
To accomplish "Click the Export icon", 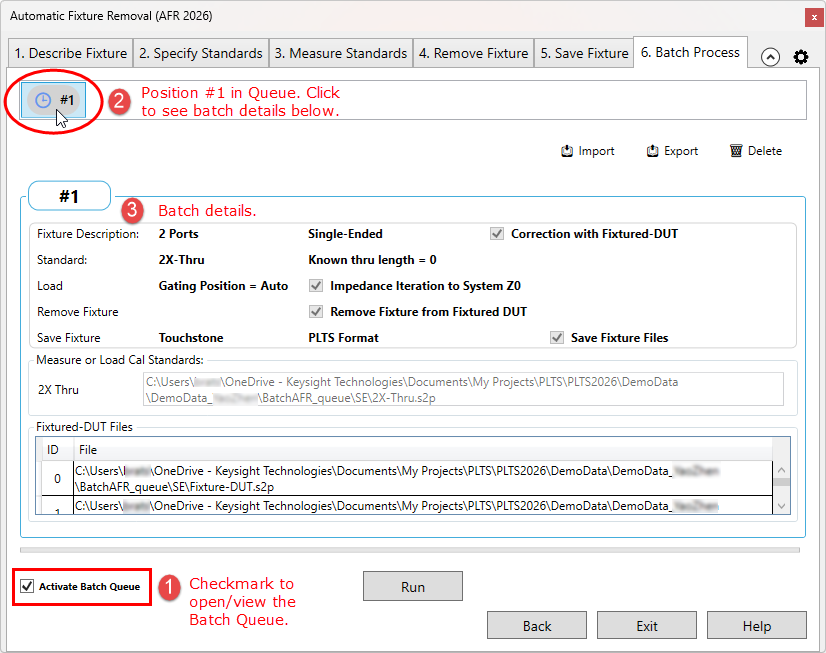I will pyautogui.click(x=653, y=151).
